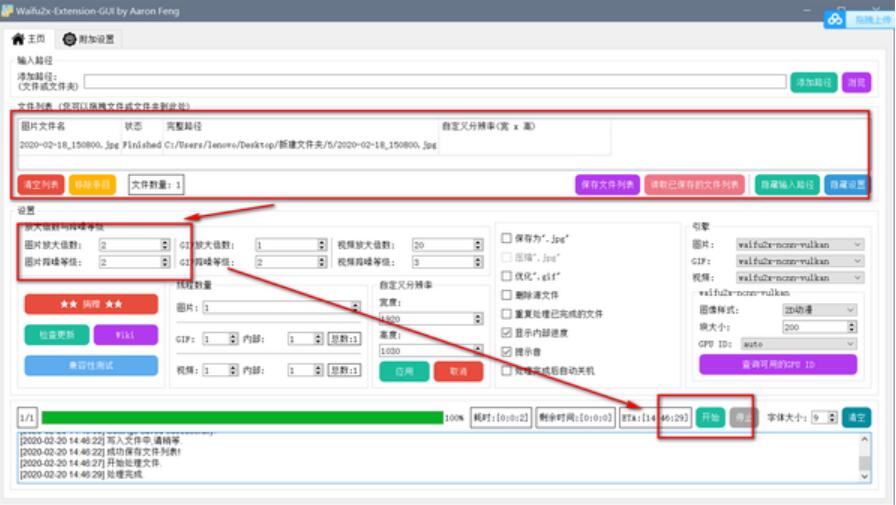The image size is (896, 505).
Task: Click the red 取消 cancel button
Action: [x=458, y=371]
